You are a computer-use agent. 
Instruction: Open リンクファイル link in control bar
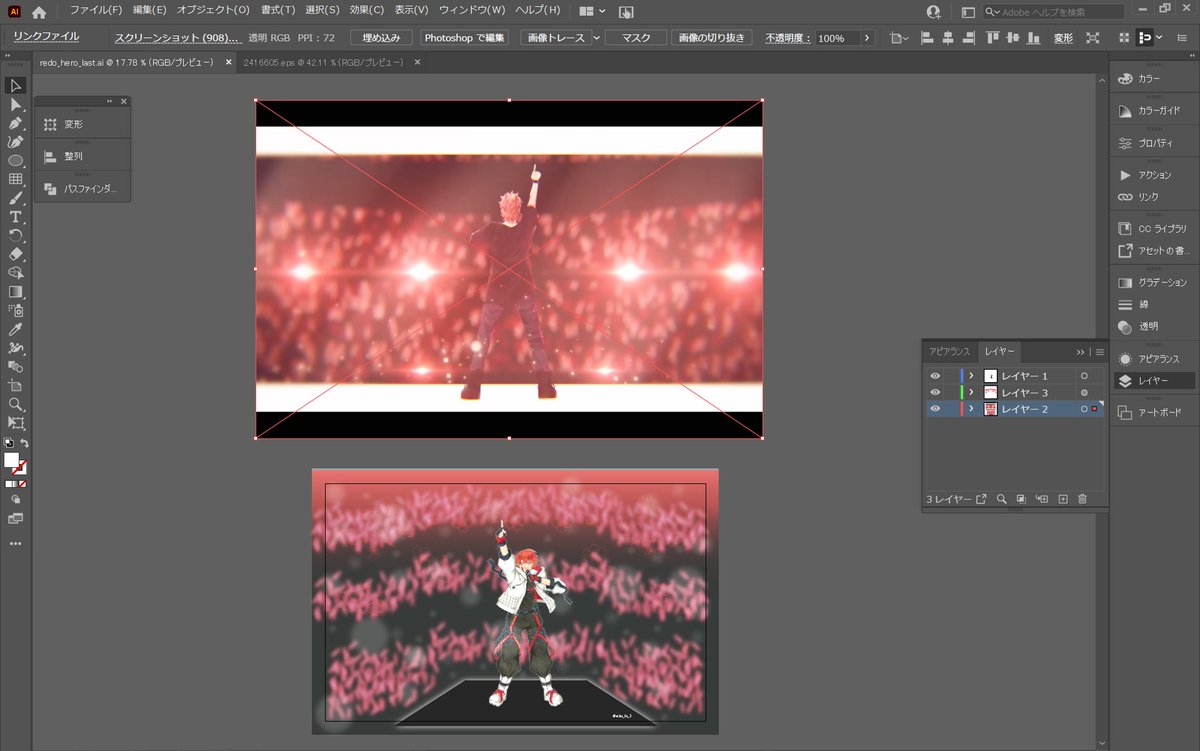point(46,37)
